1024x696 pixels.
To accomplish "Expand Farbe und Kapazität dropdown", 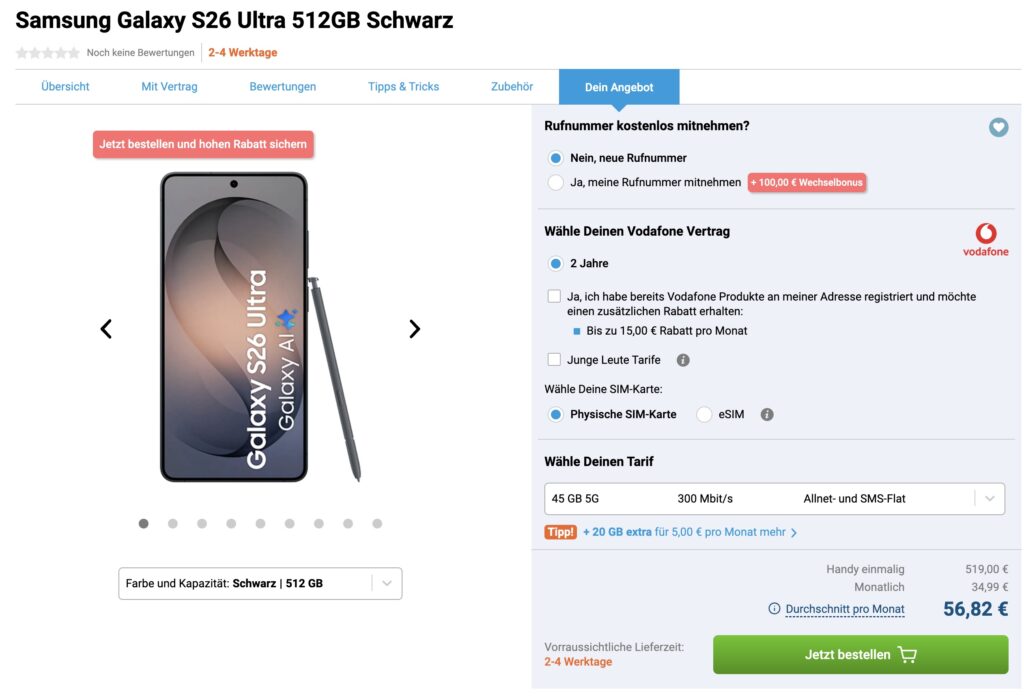I will pyautogui.click(x=260, y=583).
